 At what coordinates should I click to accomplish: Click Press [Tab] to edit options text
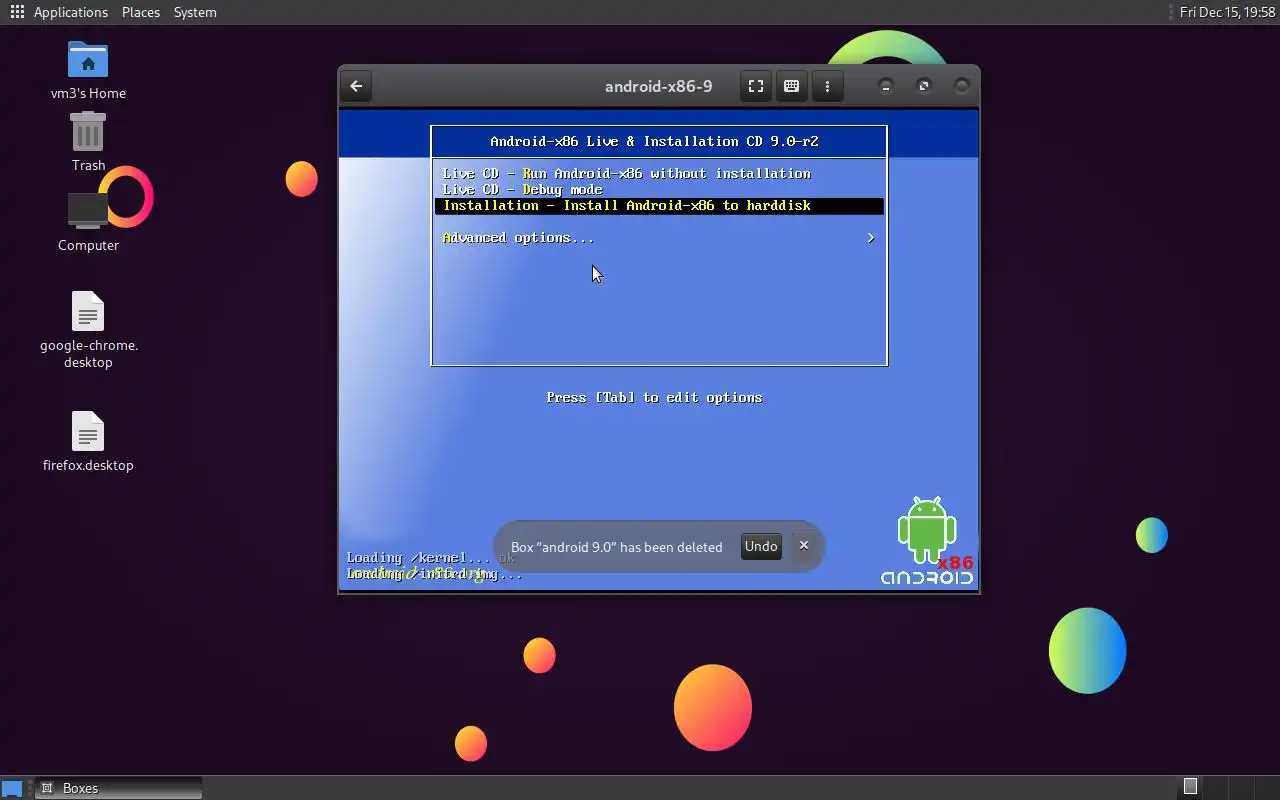click(654, 398)
